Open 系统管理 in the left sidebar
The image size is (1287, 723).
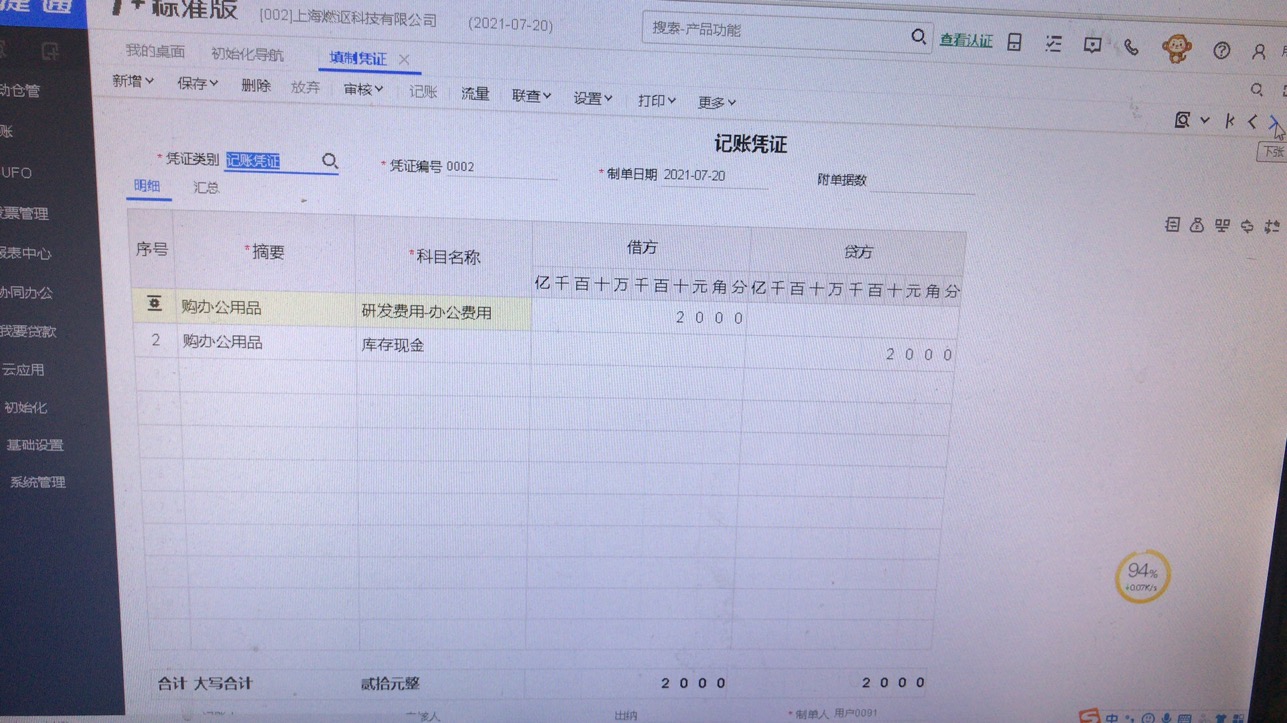click(38, 482)
